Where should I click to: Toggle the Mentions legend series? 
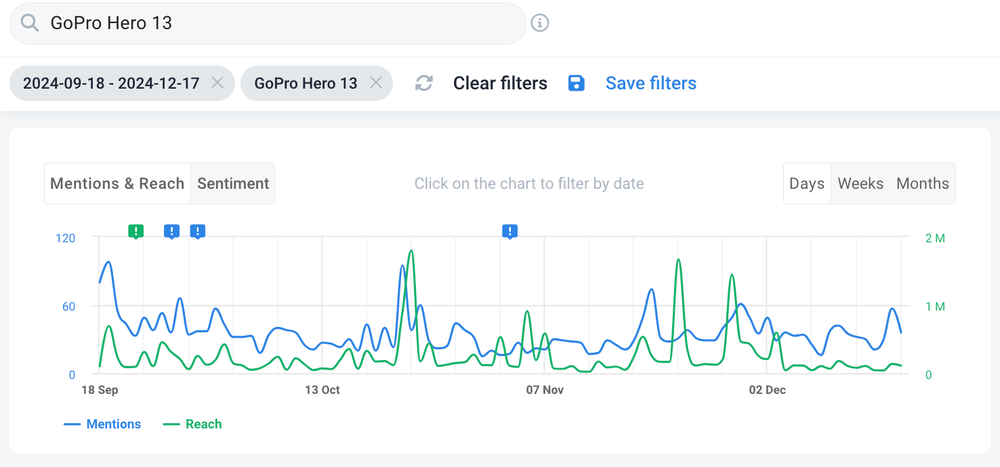coord(102,424)
